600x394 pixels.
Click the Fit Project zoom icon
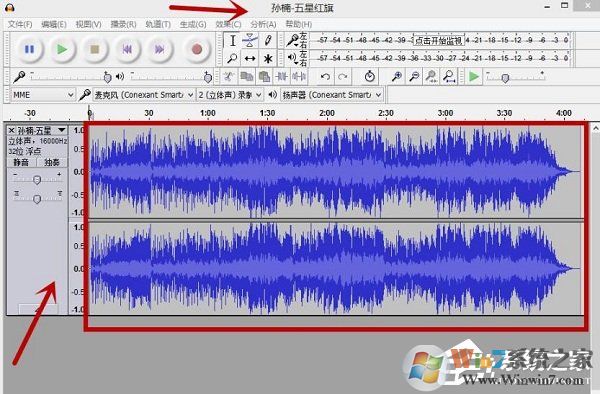(449, 77)
